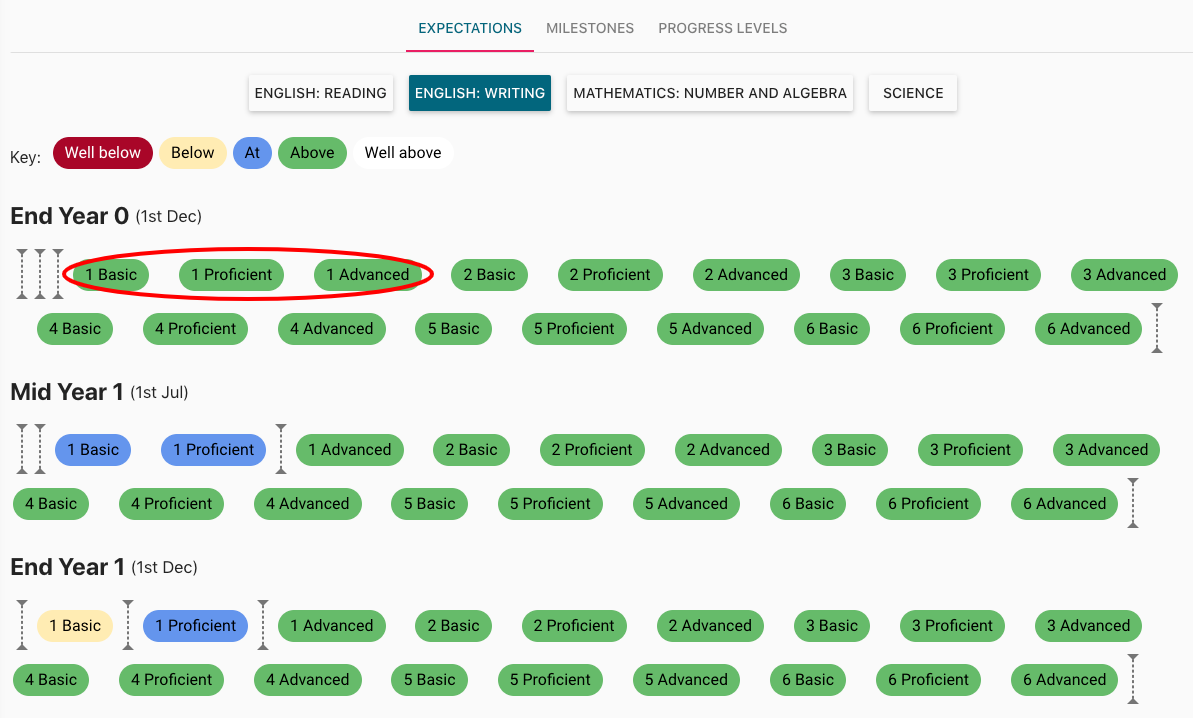Click the Well above key chip
The height and width of the screenshot is (718, 1193).
pyautogui.click(x=402, y=153)
